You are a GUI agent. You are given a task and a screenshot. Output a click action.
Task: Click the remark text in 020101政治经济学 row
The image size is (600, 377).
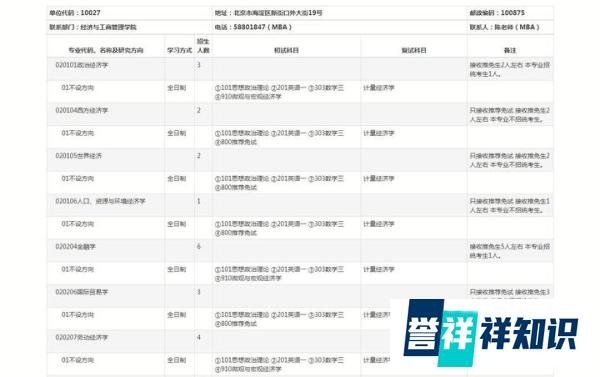(510, 69)
